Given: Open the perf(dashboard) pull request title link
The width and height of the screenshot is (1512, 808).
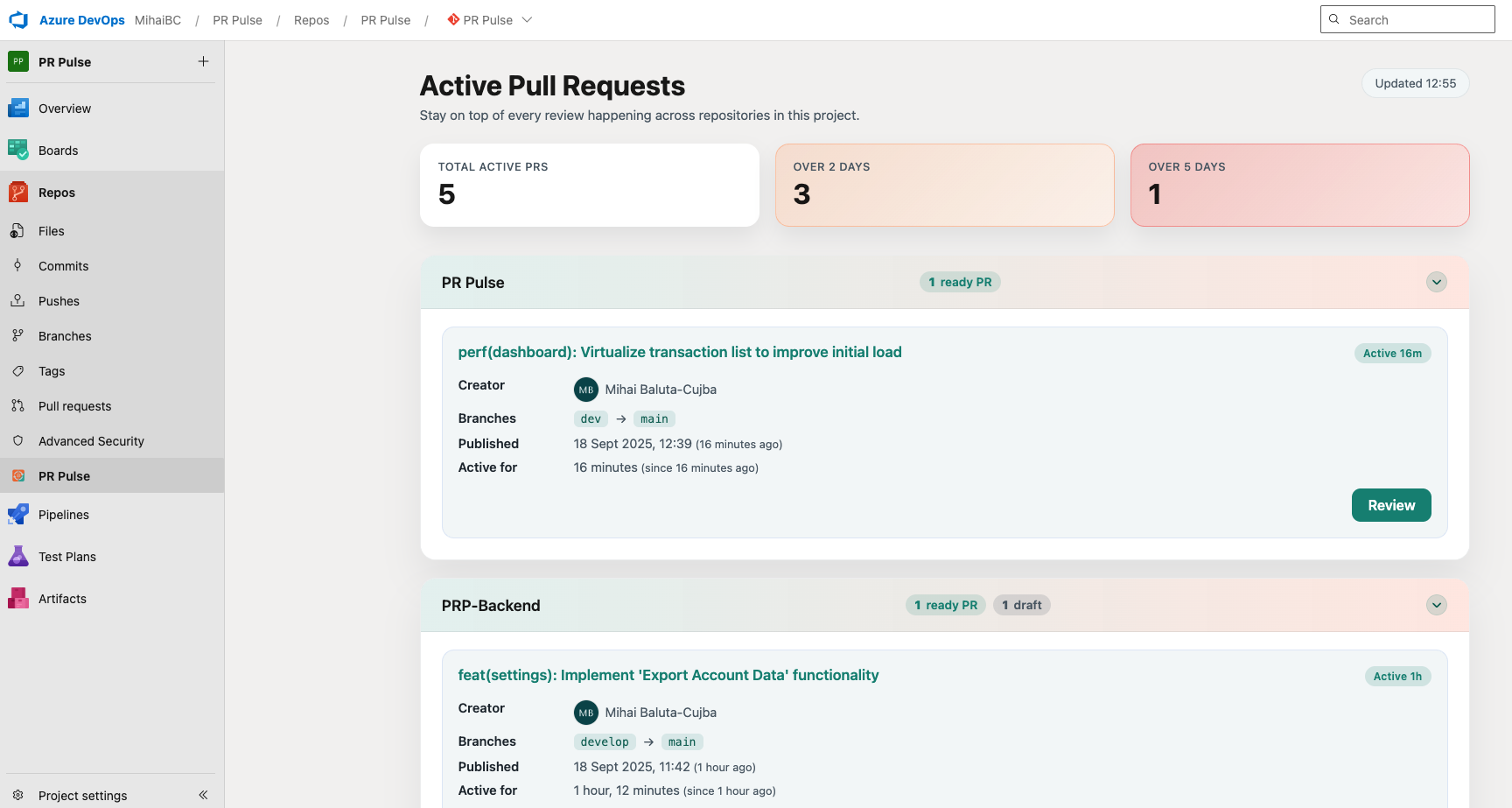Looking at the screenshot, I should (679, 352).
